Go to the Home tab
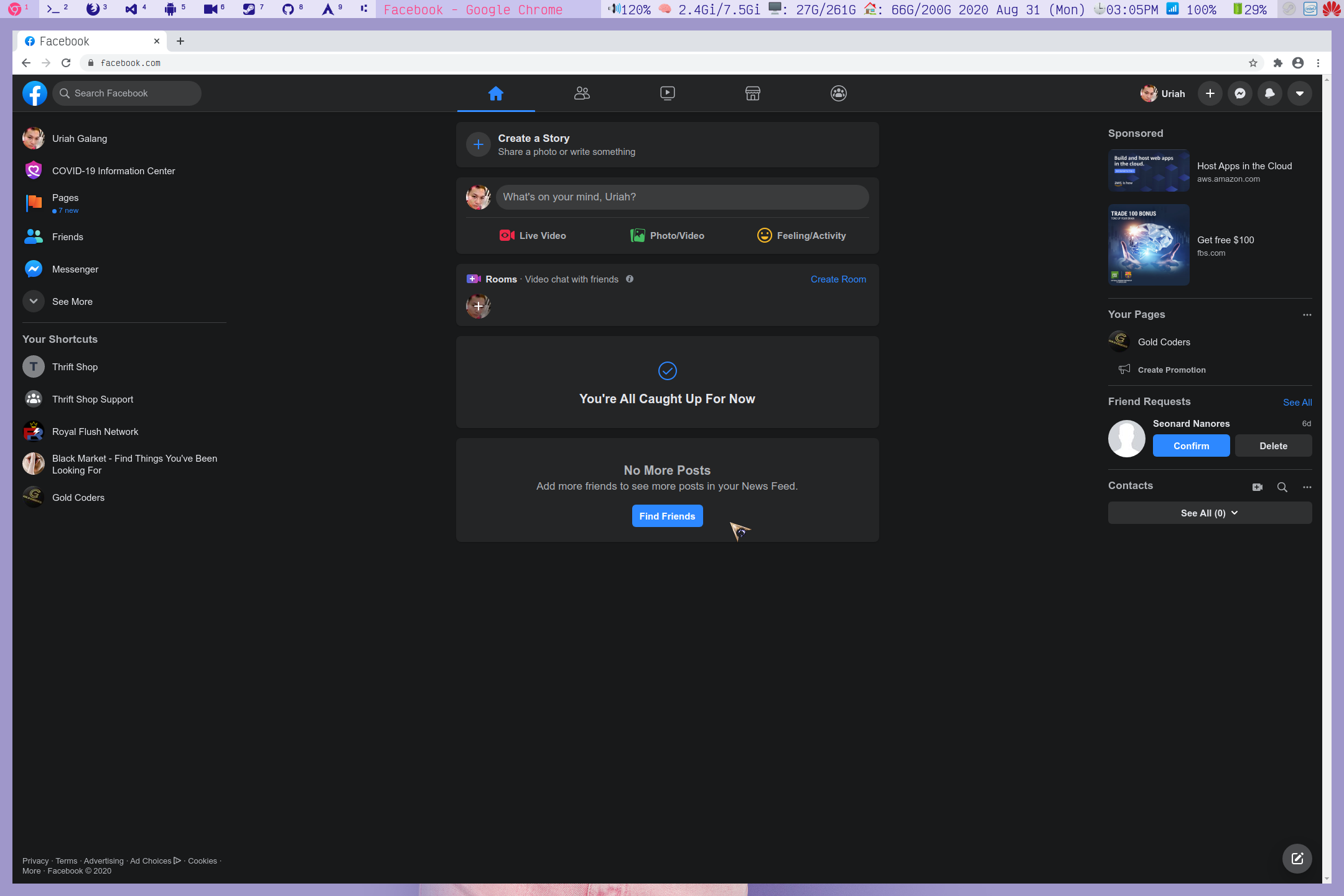 (496, 93)
